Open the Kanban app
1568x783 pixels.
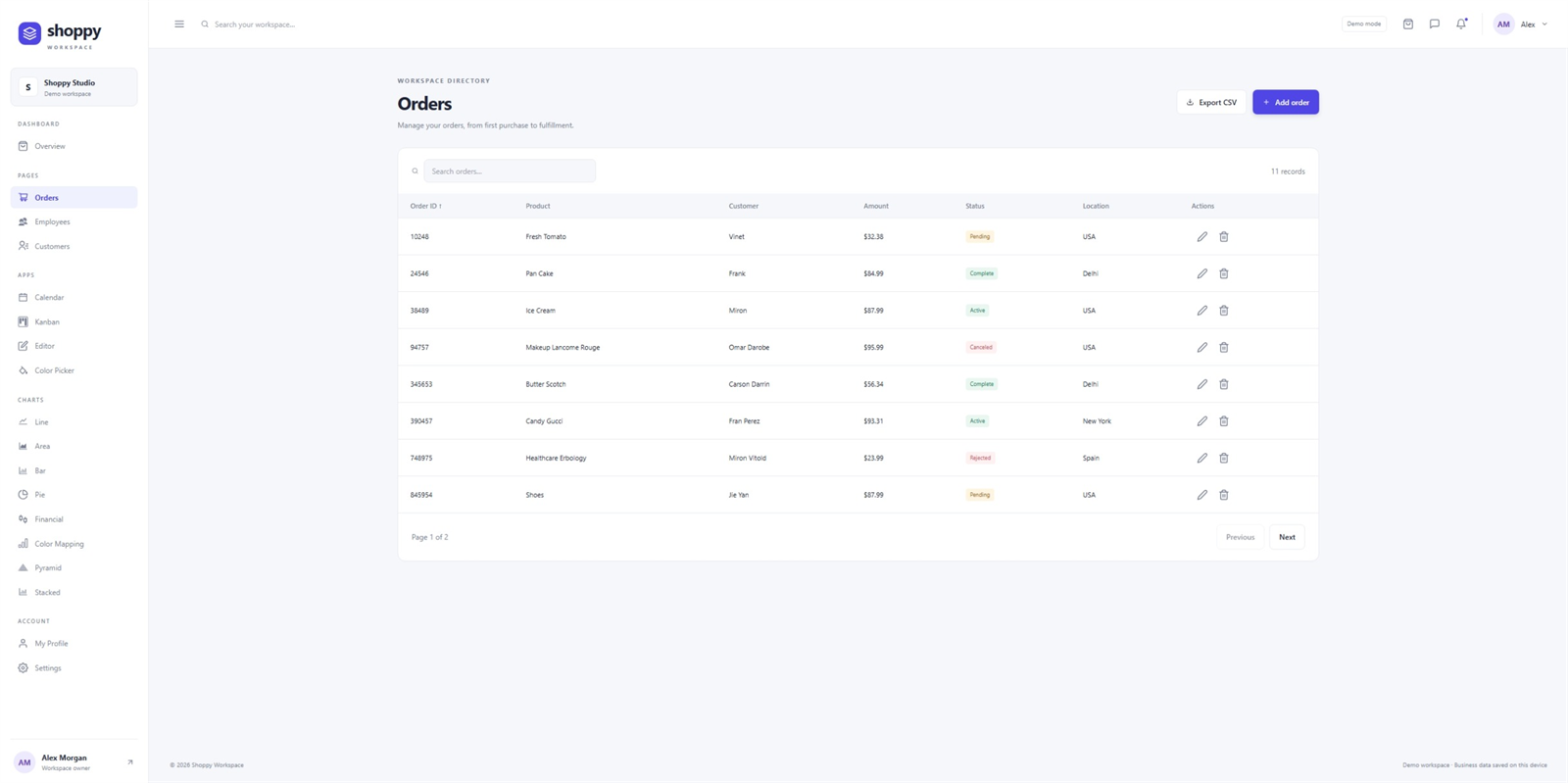coord(73,321)
